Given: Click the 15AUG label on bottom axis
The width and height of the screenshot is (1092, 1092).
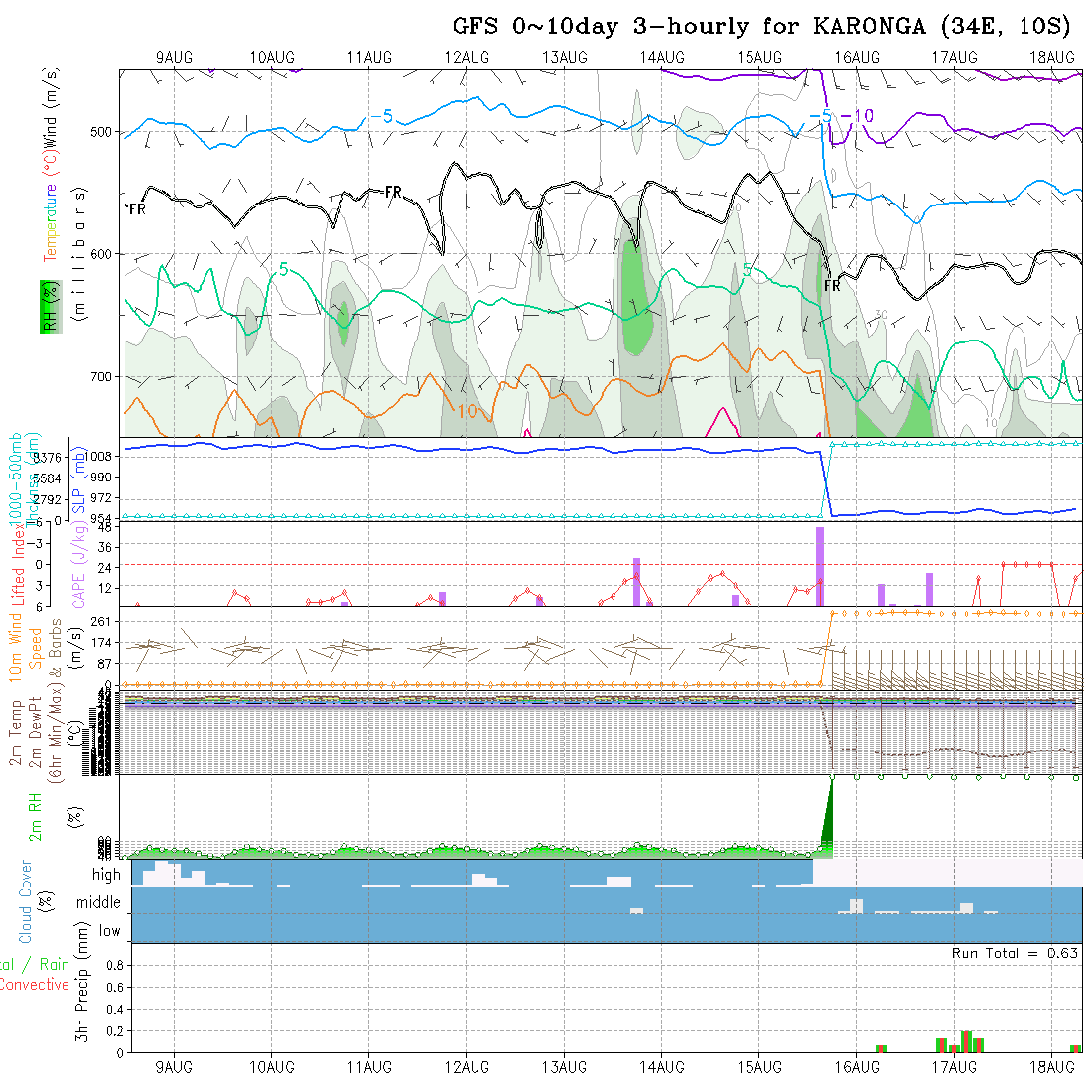Looking at the screenshot, I should (759, 1067).
